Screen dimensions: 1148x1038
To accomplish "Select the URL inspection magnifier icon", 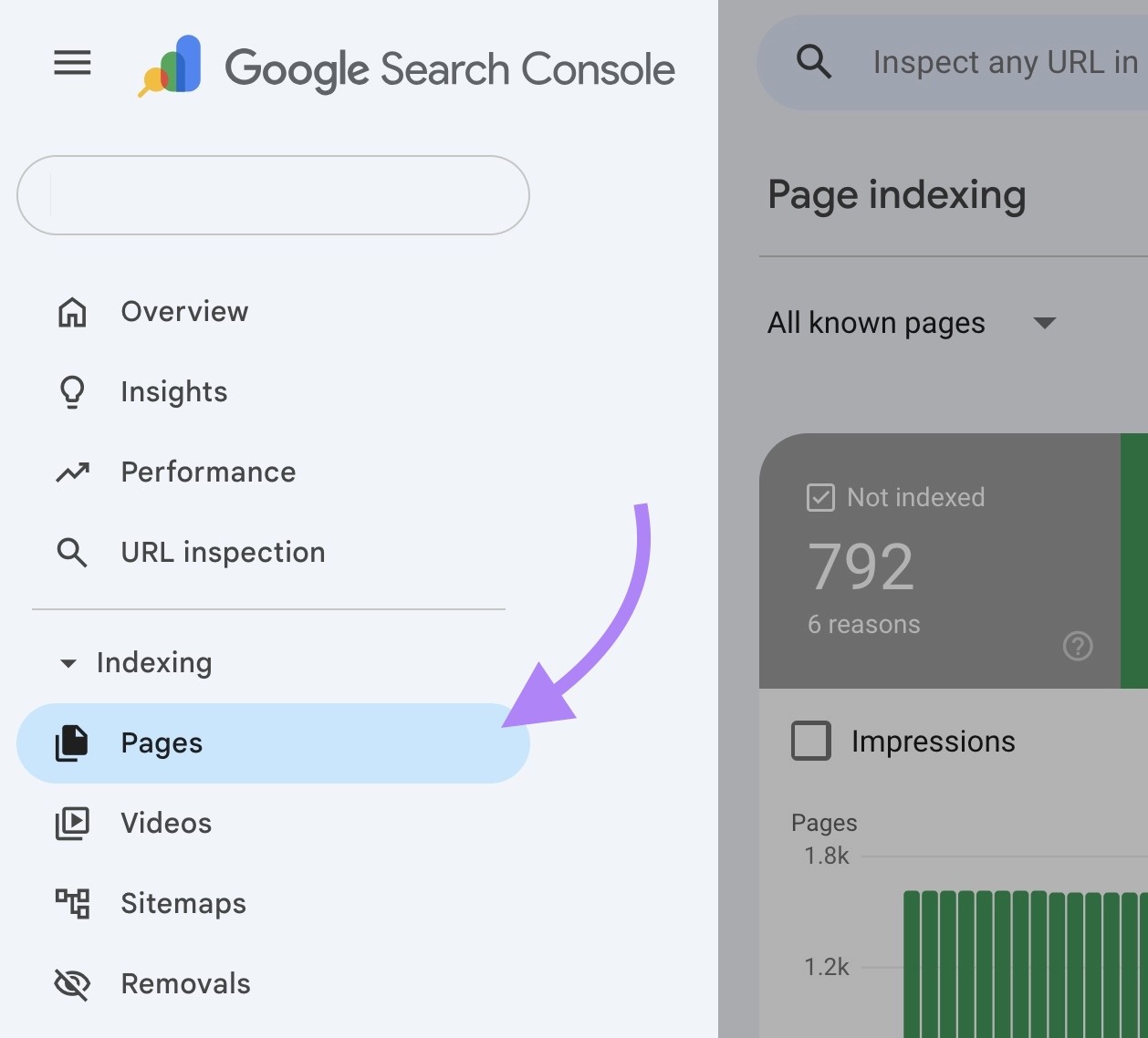I will [x=72, y=552].
